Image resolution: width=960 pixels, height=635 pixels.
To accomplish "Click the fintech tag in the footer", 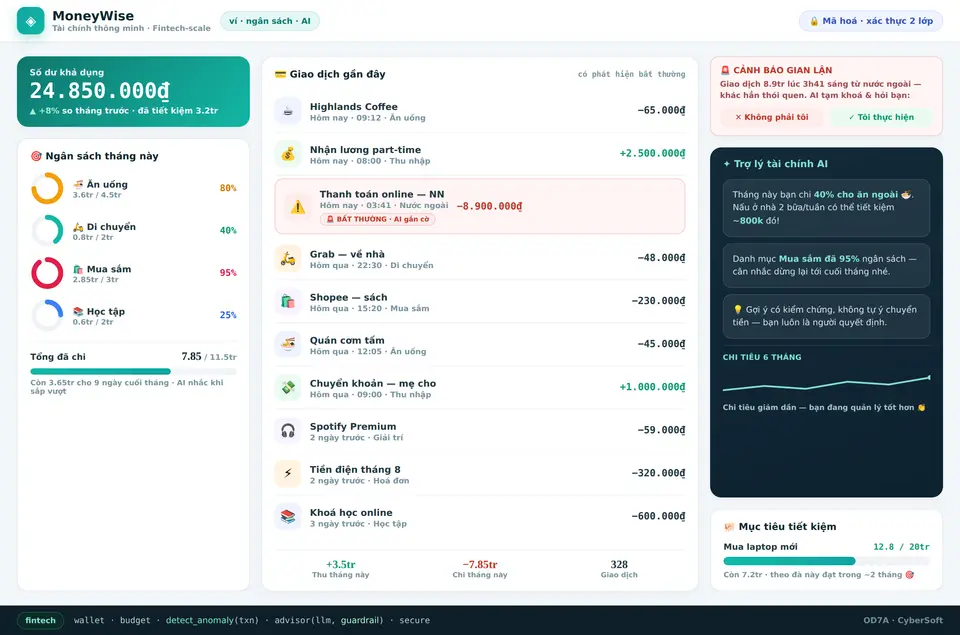I will tap(40, 620).
